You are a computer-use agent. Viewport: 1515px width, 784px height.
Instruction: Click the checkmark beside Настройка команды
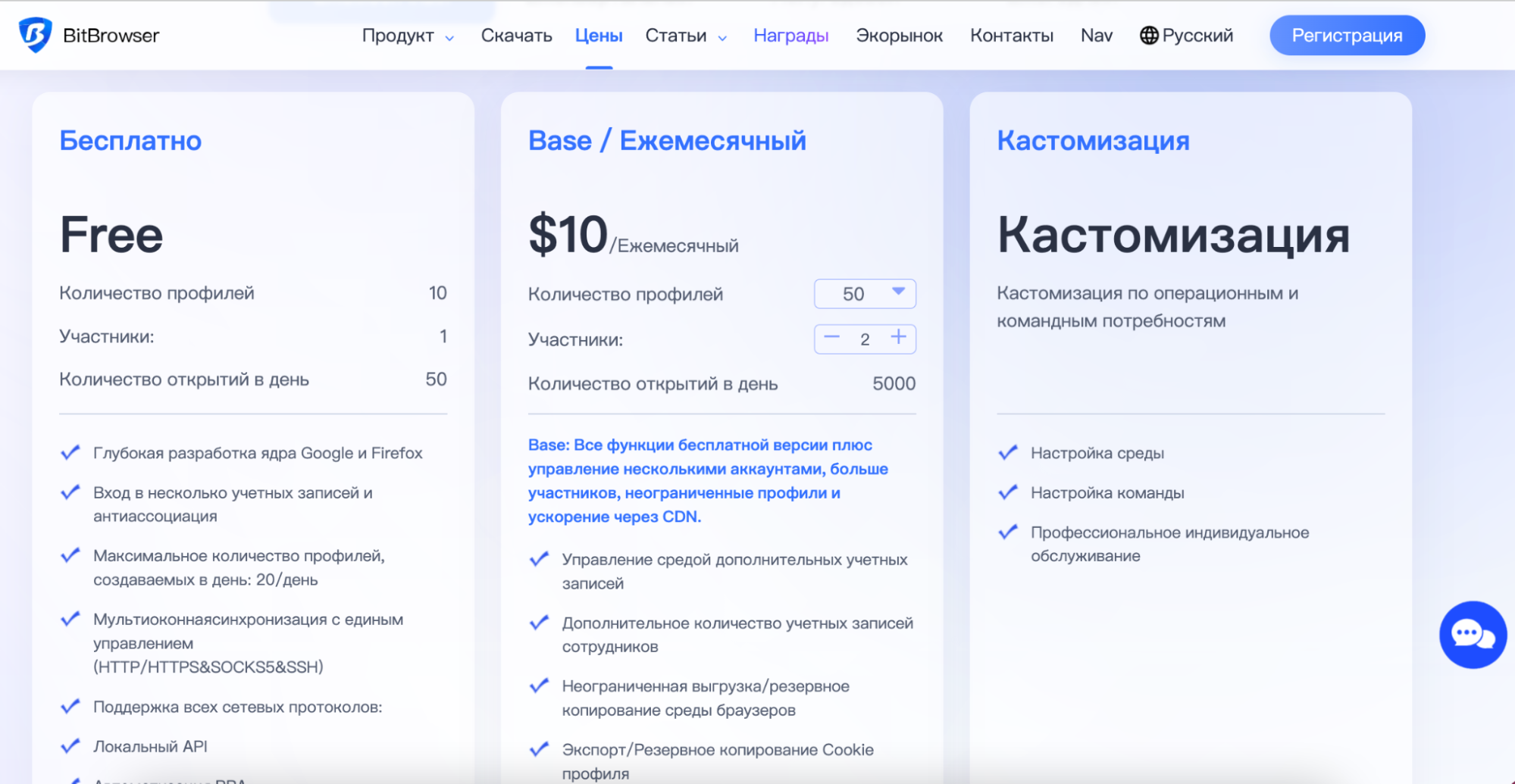[1007, 492]
